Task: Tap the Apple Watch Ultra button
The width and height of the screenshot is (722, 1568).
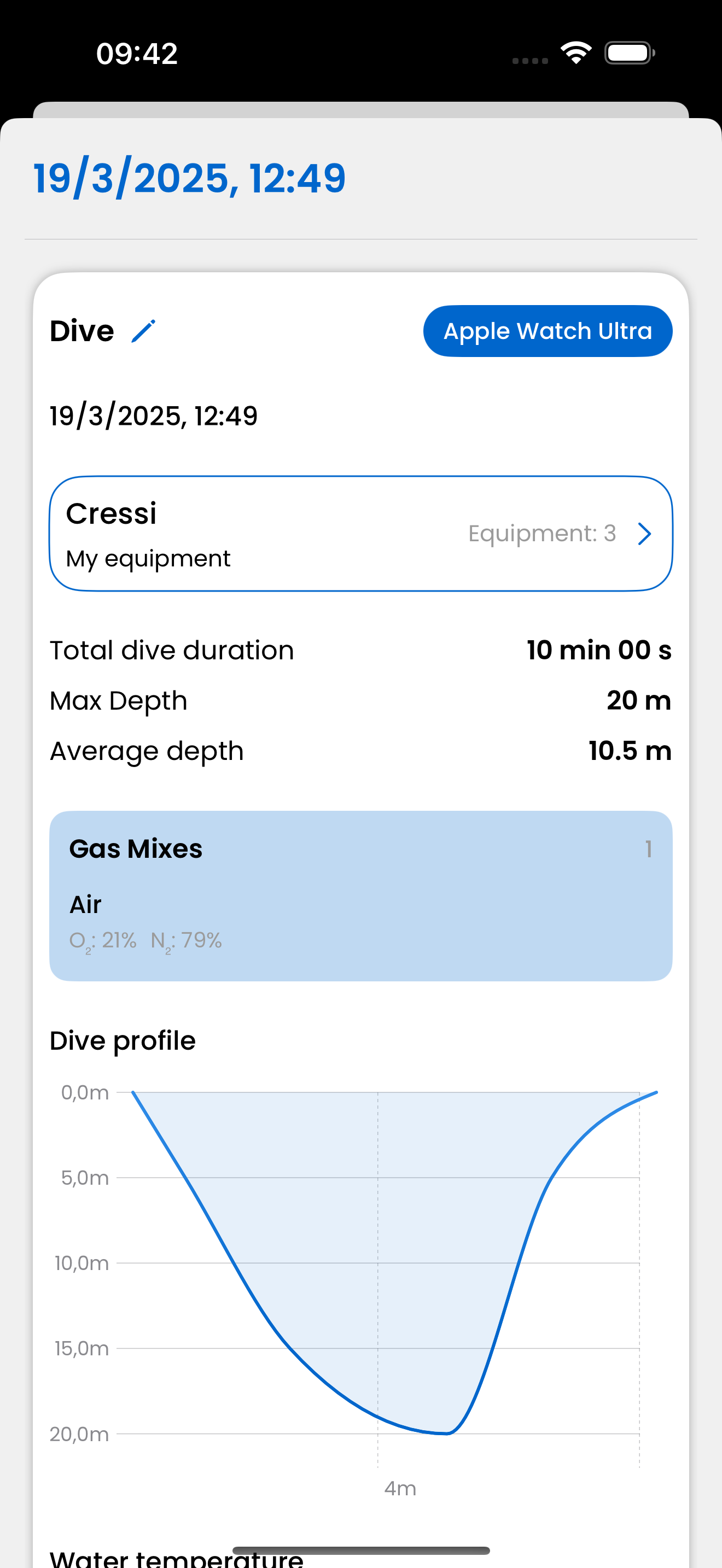Action: [548, 331]
